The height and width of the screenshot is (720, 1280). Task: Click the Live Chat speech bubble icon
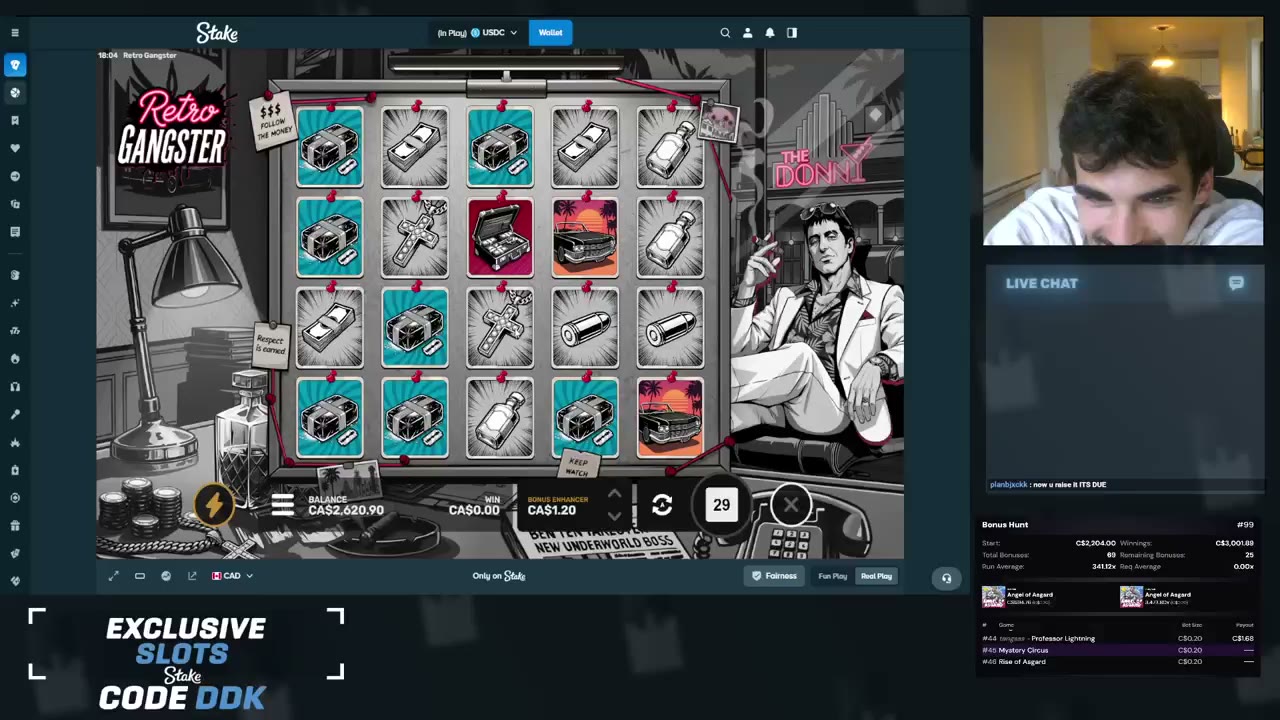click(x=1236, y=283)
